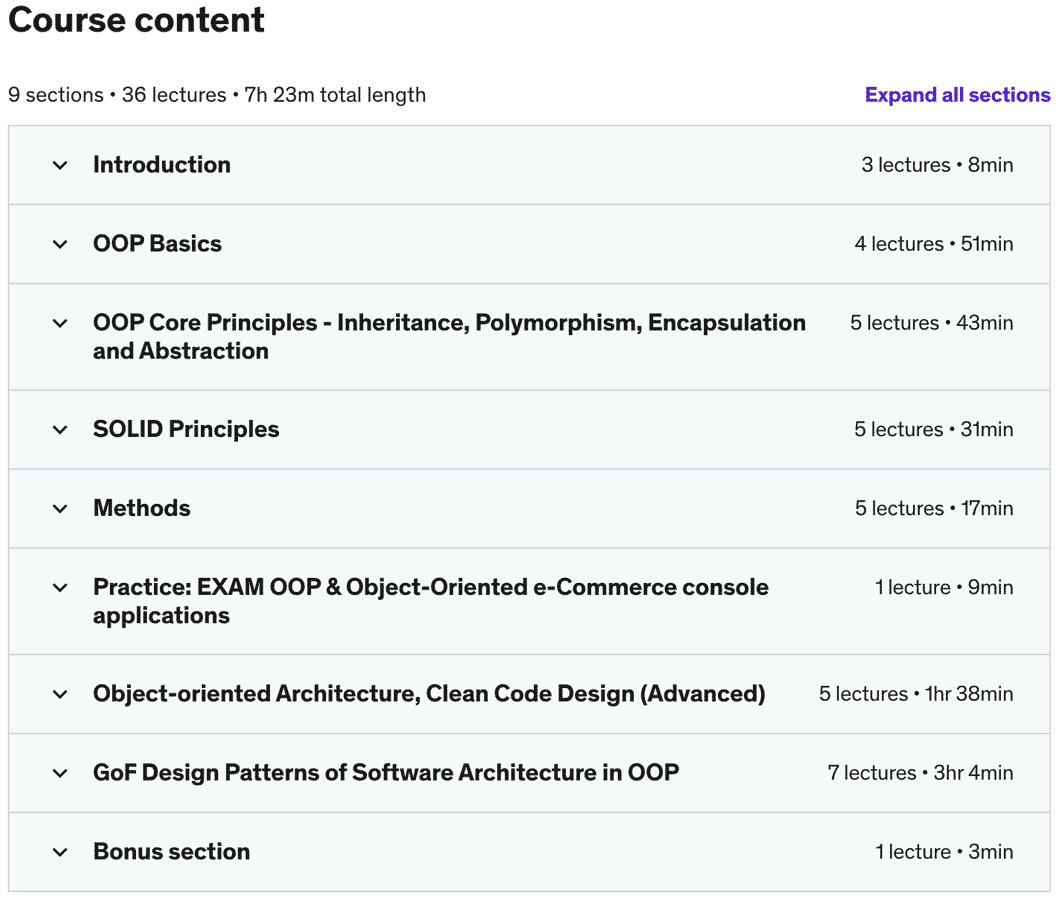Click the chevron next to Methods

60,508
